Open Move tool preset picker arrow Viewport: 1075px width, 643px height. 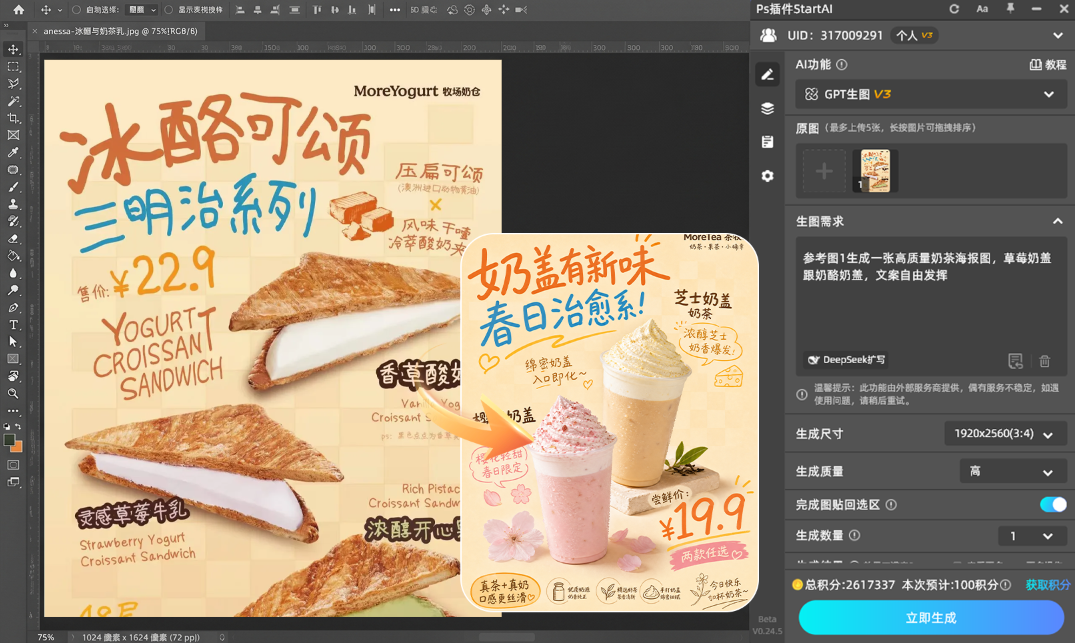[60, 10]
